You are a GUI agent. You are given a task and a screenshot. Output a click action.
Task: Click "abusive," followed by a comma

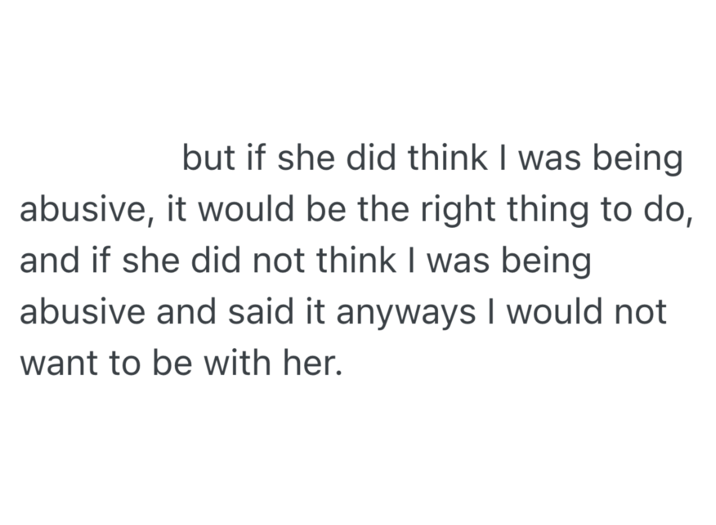point(78,211)
